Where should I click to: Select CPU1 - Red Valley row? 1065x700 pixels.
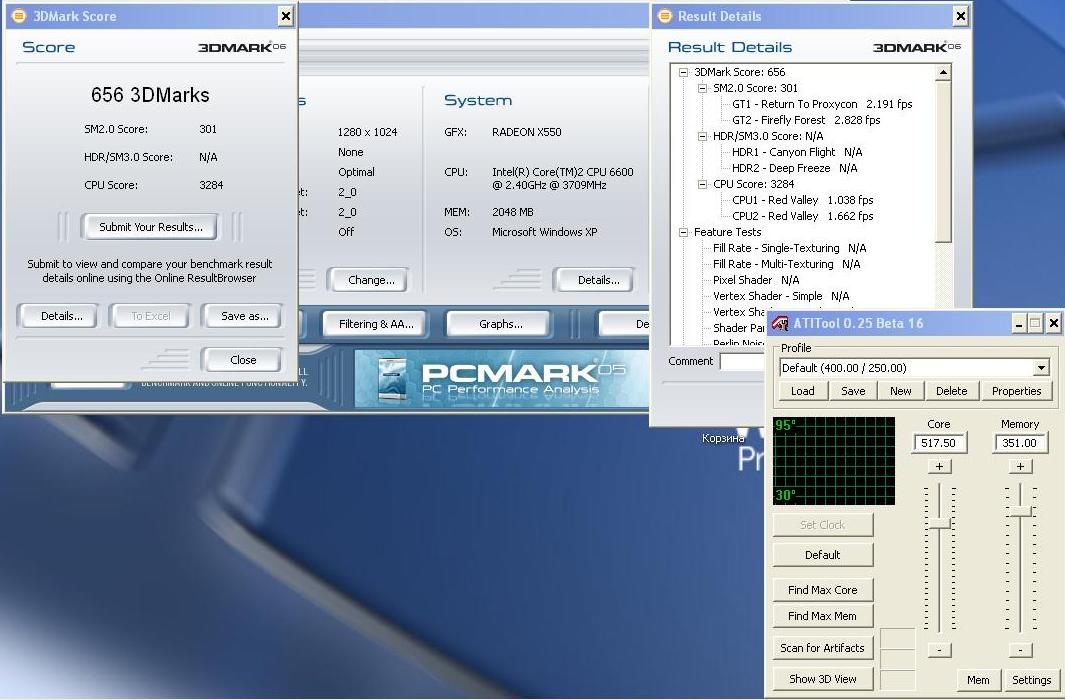coord(802,200)
